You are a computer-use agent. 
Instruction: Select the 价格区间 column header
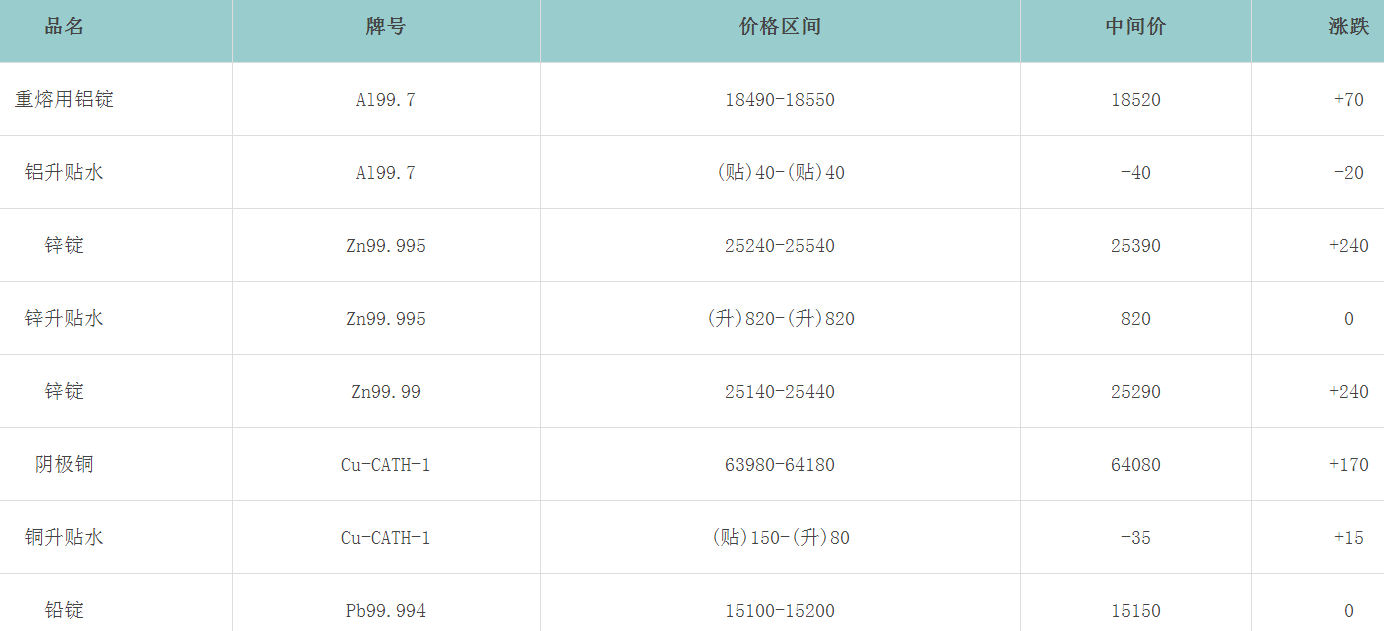tap(780, 27)
